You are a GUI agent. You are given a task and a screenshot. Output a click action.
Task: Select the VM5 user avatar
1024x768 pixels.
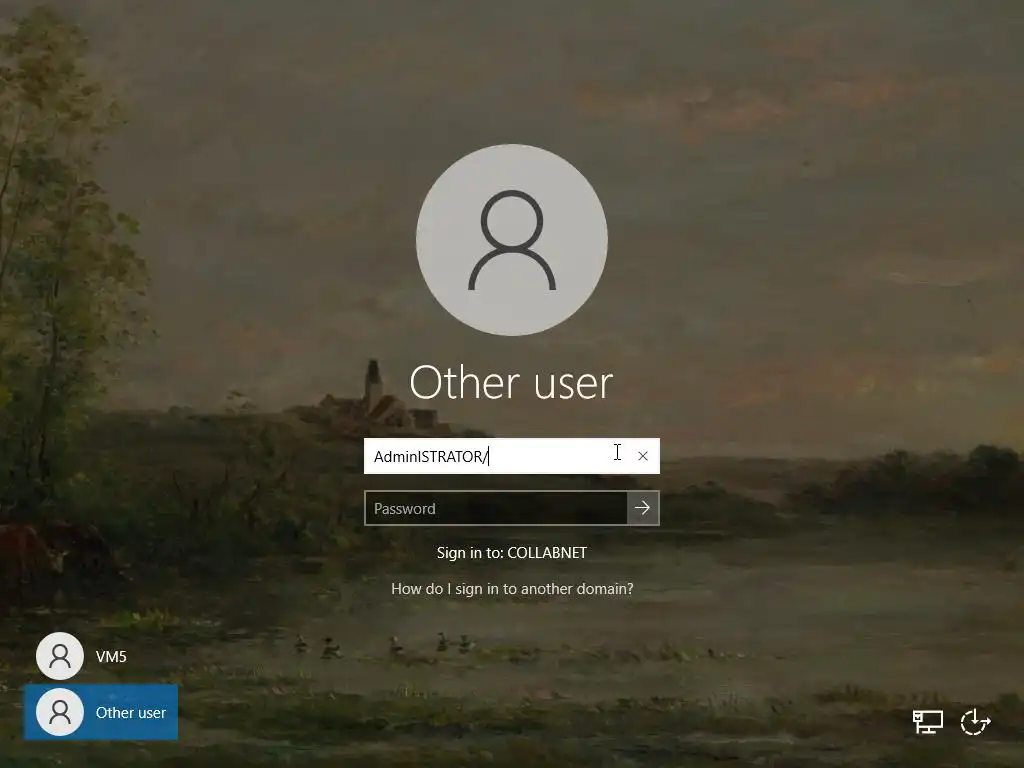pyautogui.click(x=59, y=656)
